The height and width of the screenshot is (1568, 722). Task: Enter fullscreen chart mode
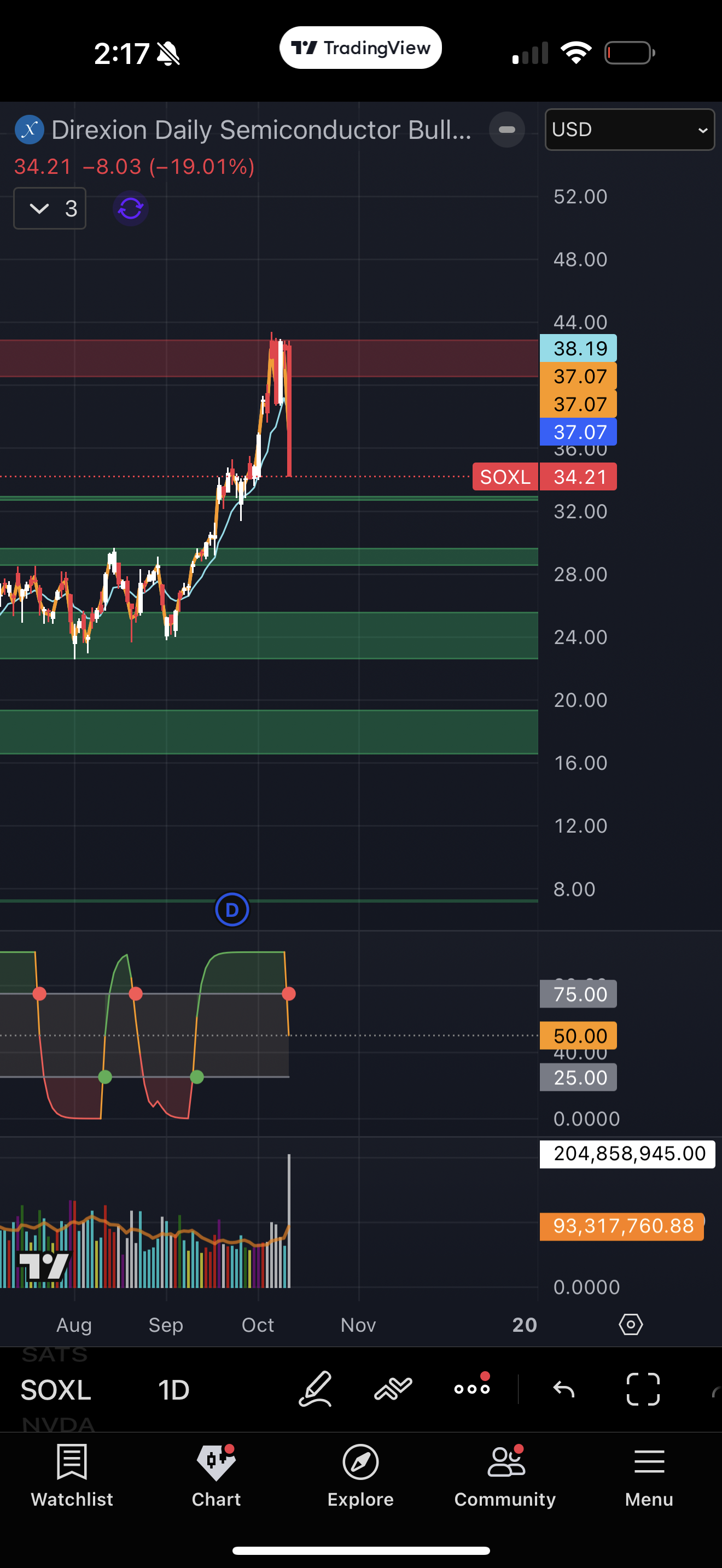pyautogui.click(x=643, y=1389)
